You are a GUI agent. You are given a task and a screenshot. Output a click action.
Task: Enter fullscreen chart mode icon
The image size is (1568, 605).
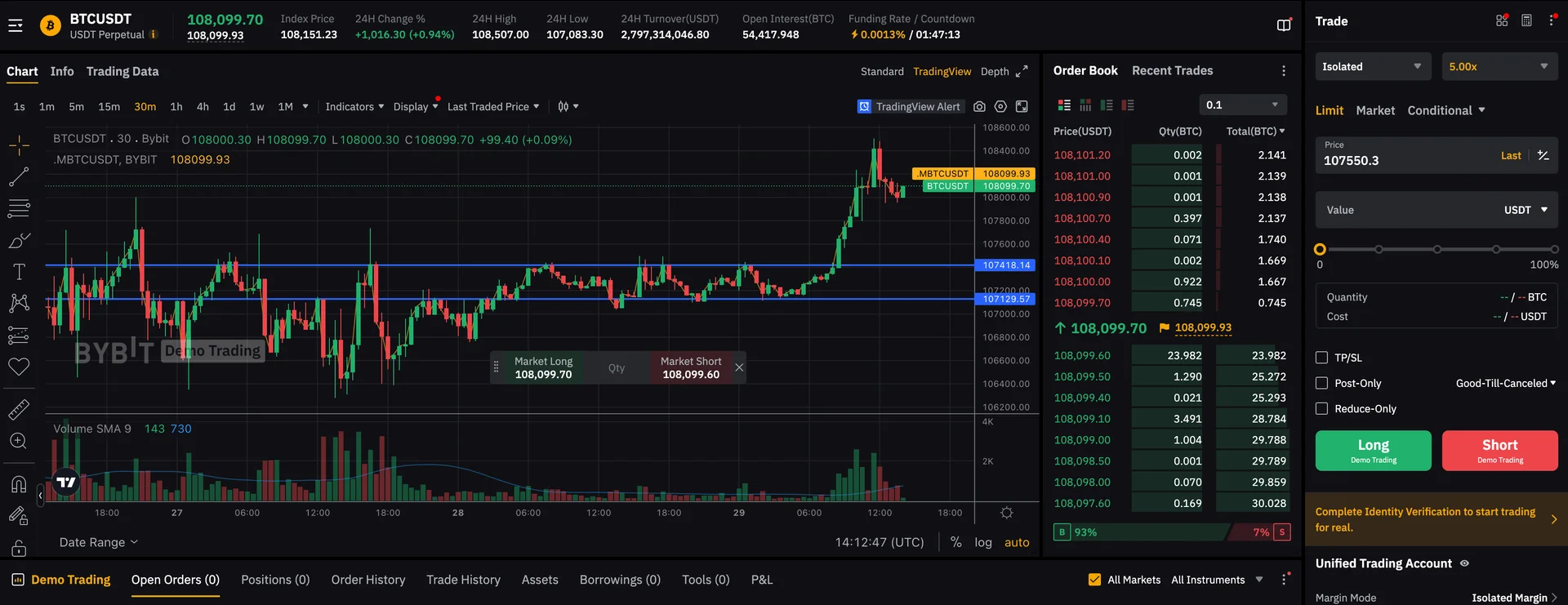[x=1022, y=107]
